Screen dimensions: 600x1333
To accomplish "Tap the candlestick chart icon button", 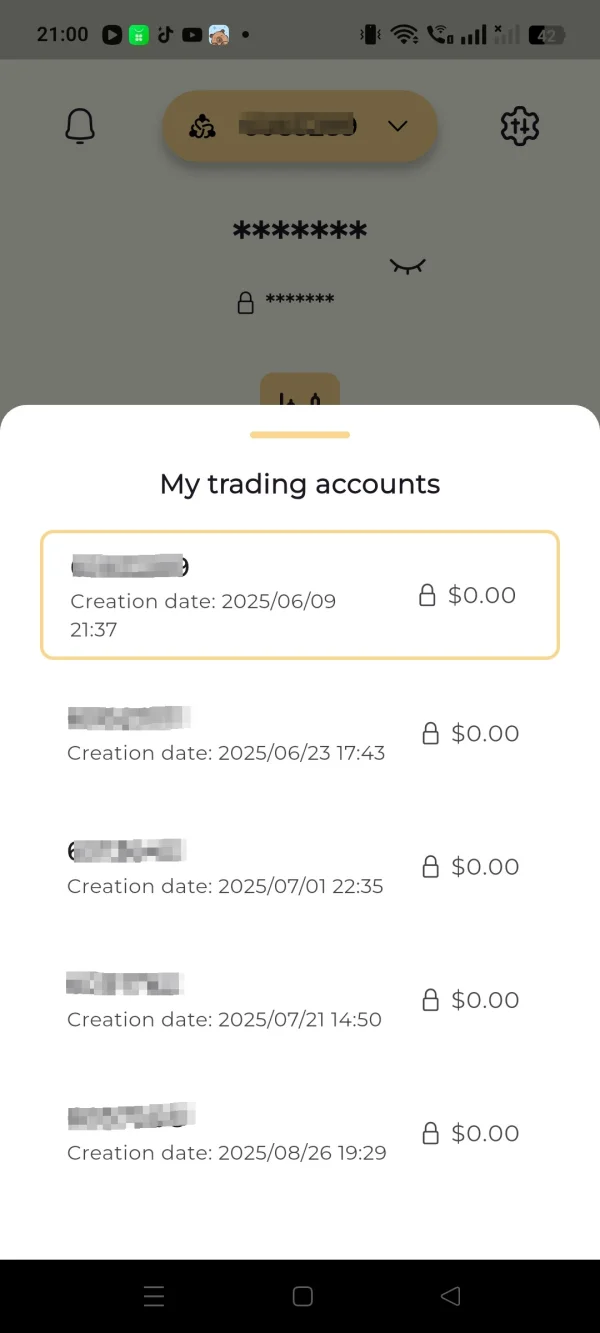I will point(300,393).
